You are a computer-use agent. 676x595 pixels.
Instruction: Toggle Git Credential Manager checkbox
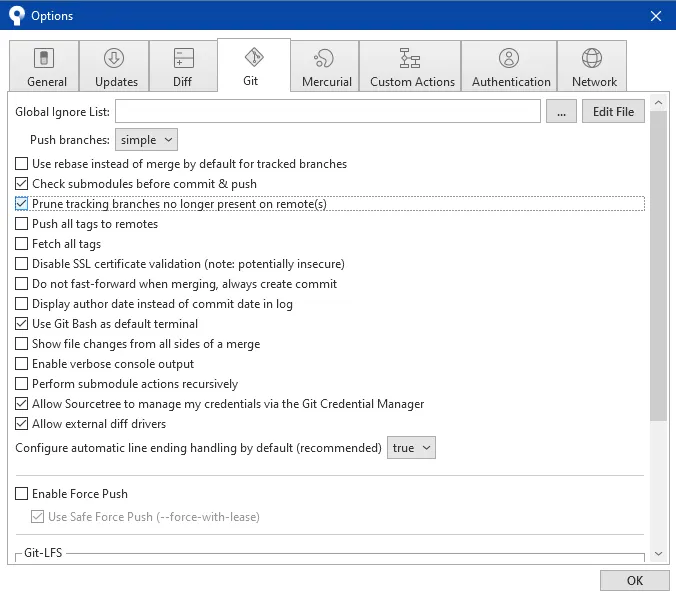pos(22,404)
